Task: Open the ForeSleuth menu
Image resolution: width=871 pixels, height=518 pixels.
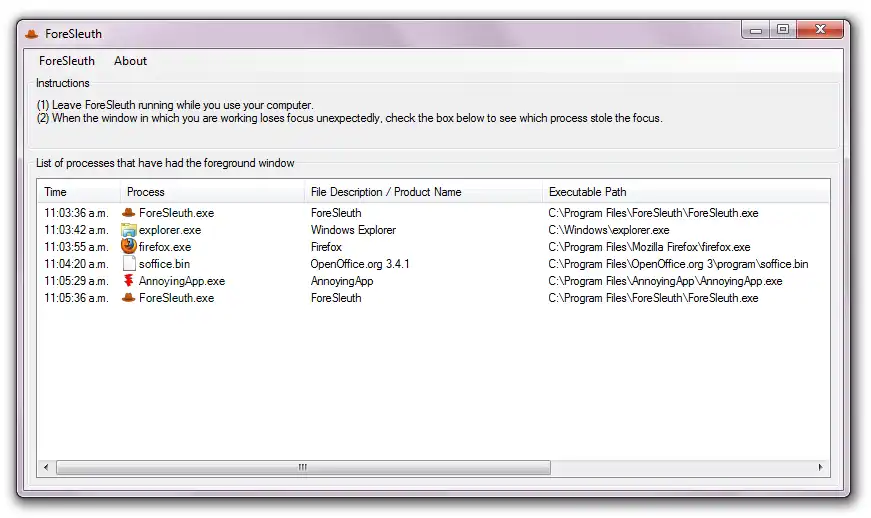Action: pos(67,61)
